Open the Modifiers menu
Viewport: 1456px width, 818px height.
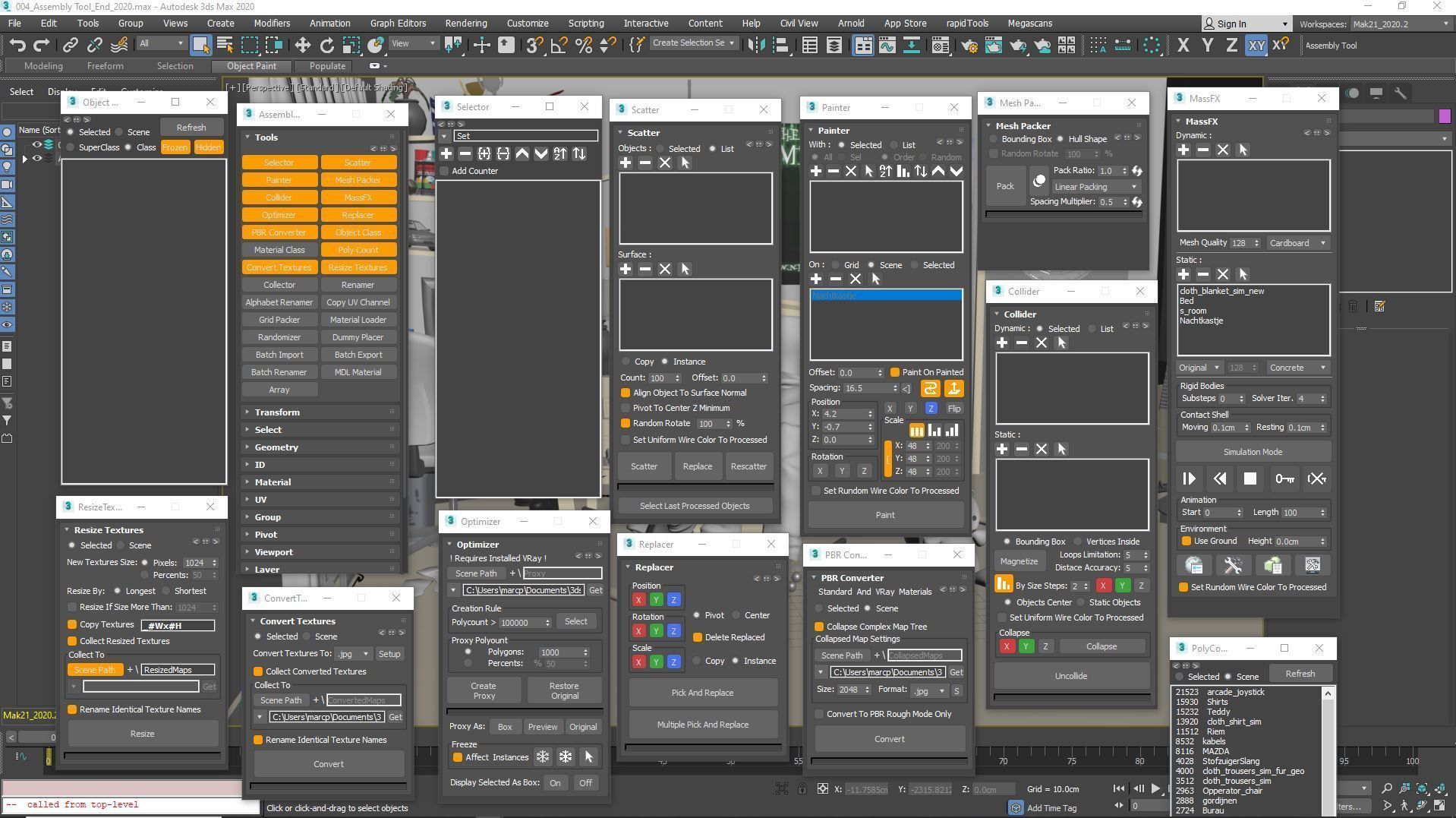(x=271, y=24)
